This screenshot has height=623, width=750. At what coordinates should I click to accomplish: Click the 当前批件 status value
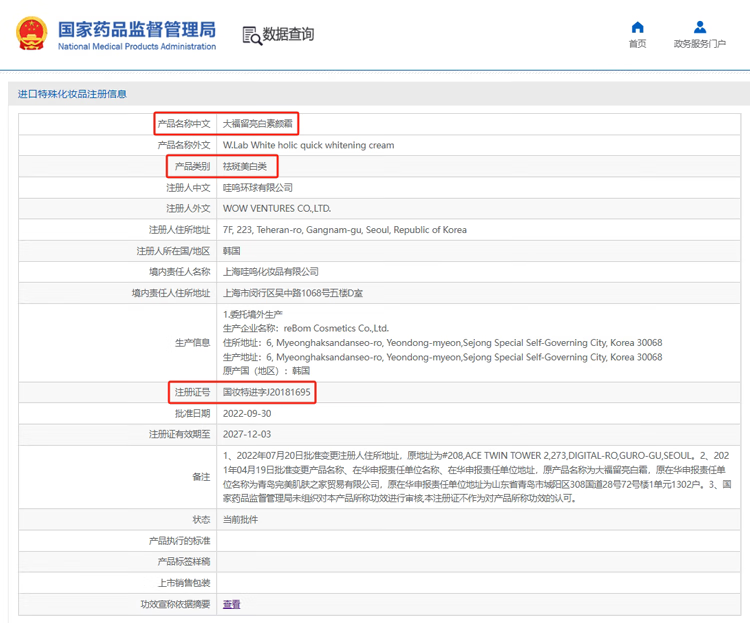point(240,520)
